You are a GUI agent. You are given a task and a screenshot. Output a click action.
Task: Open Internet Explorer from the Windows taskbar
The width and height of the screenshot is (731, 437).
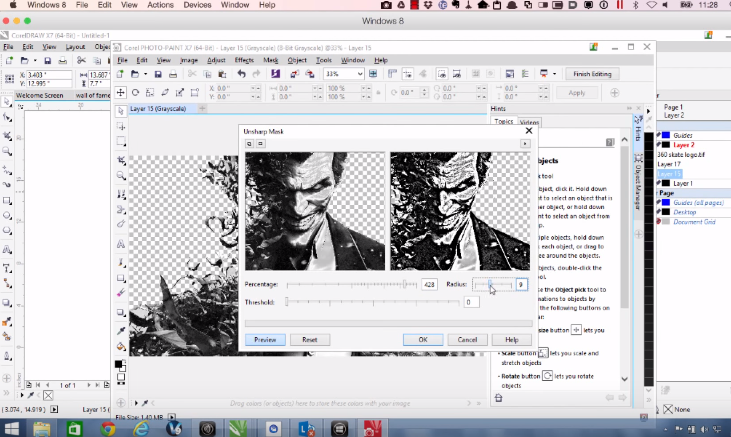[x=141, y=428]
